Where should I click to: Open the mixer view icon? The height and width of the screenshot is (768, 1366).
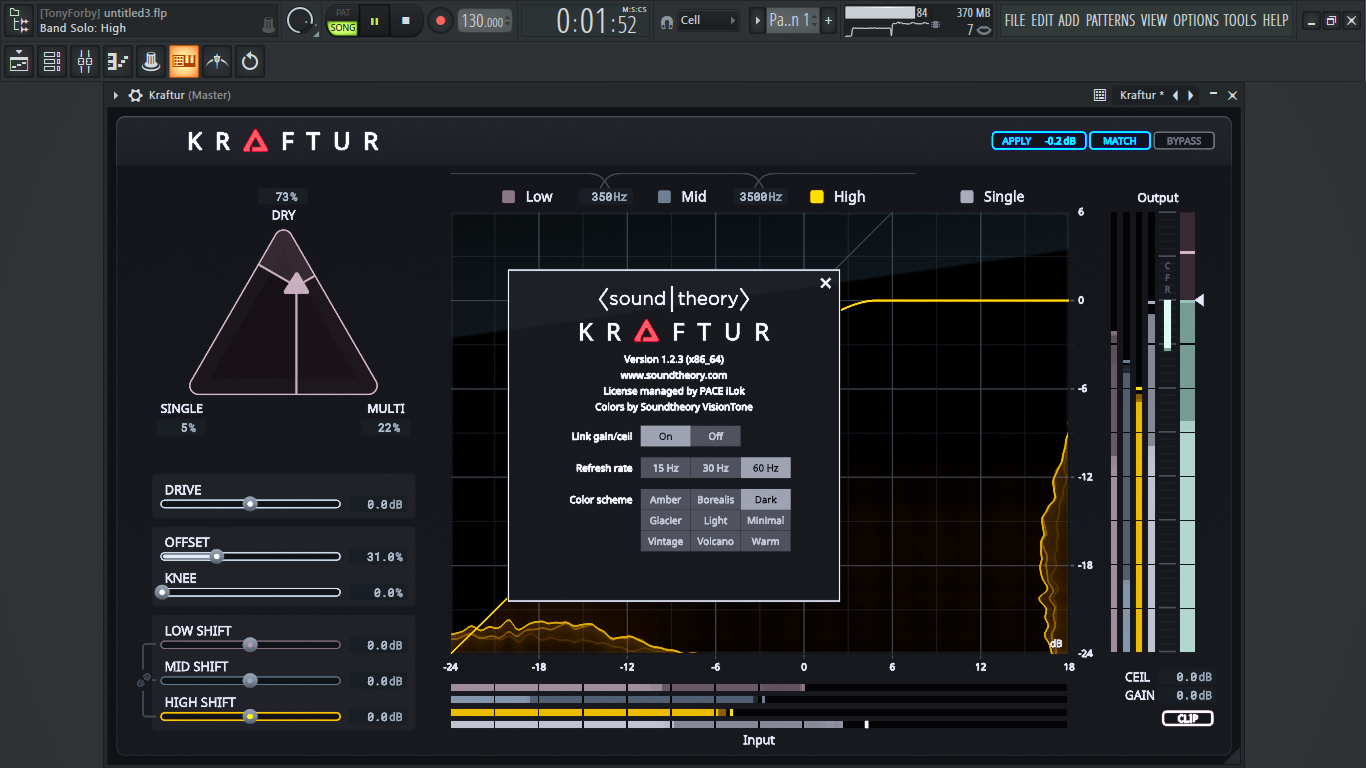85,62
